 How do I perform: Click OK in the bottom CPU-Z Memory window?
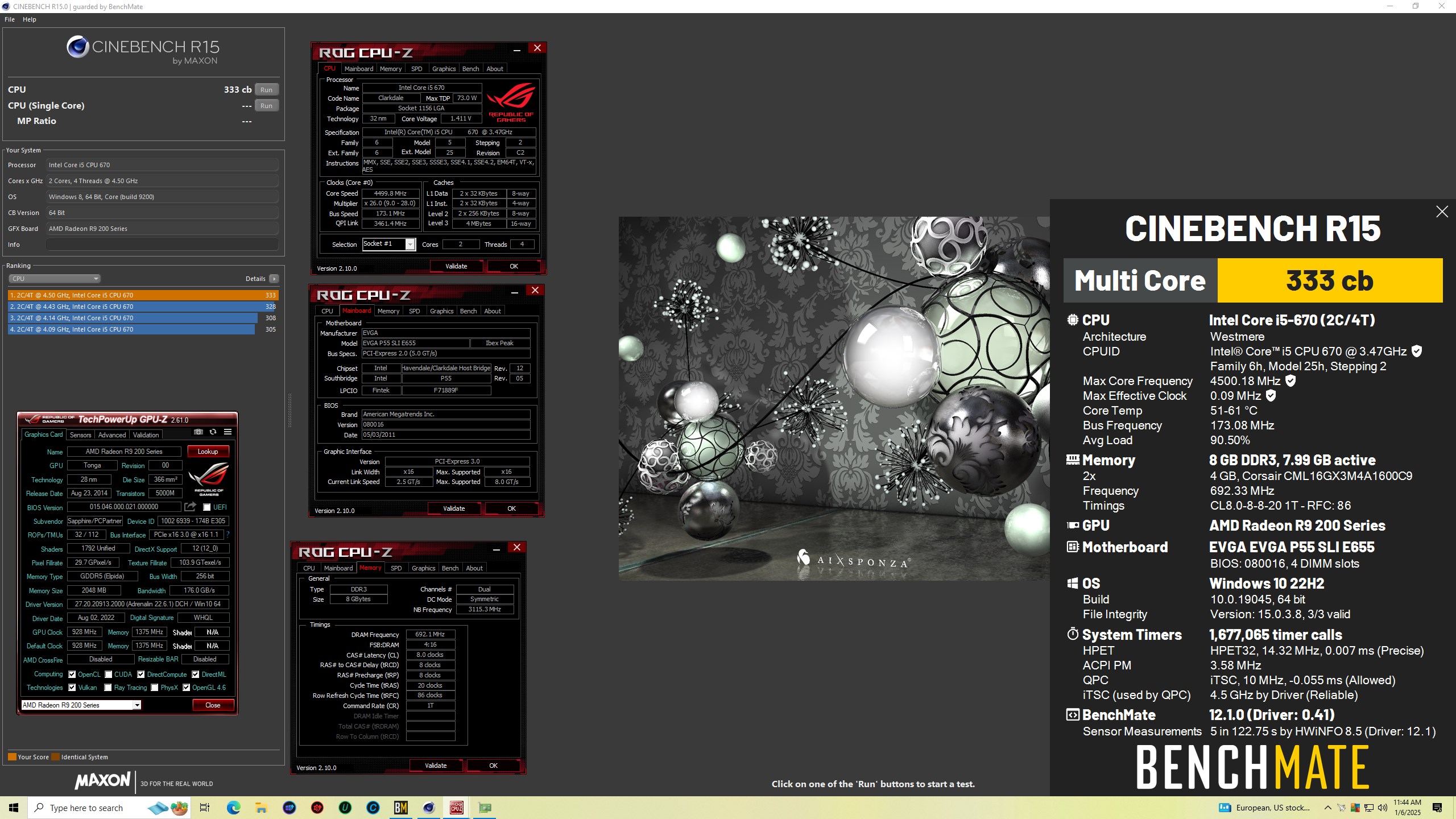coord(493,766)
